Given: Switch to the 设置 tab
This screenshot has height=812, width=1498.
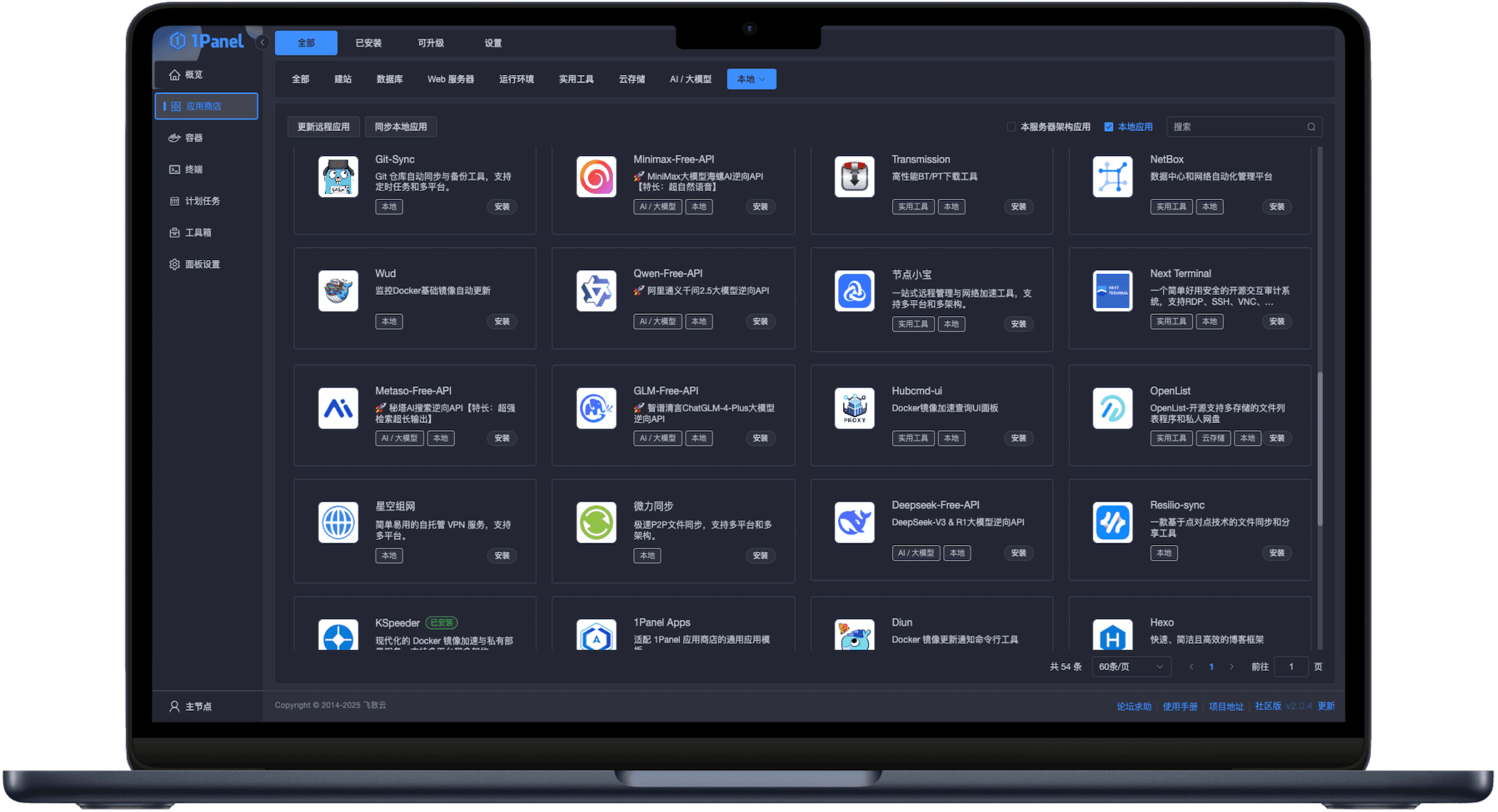Looking at the screenshot, I should click(x=493, y=43).
